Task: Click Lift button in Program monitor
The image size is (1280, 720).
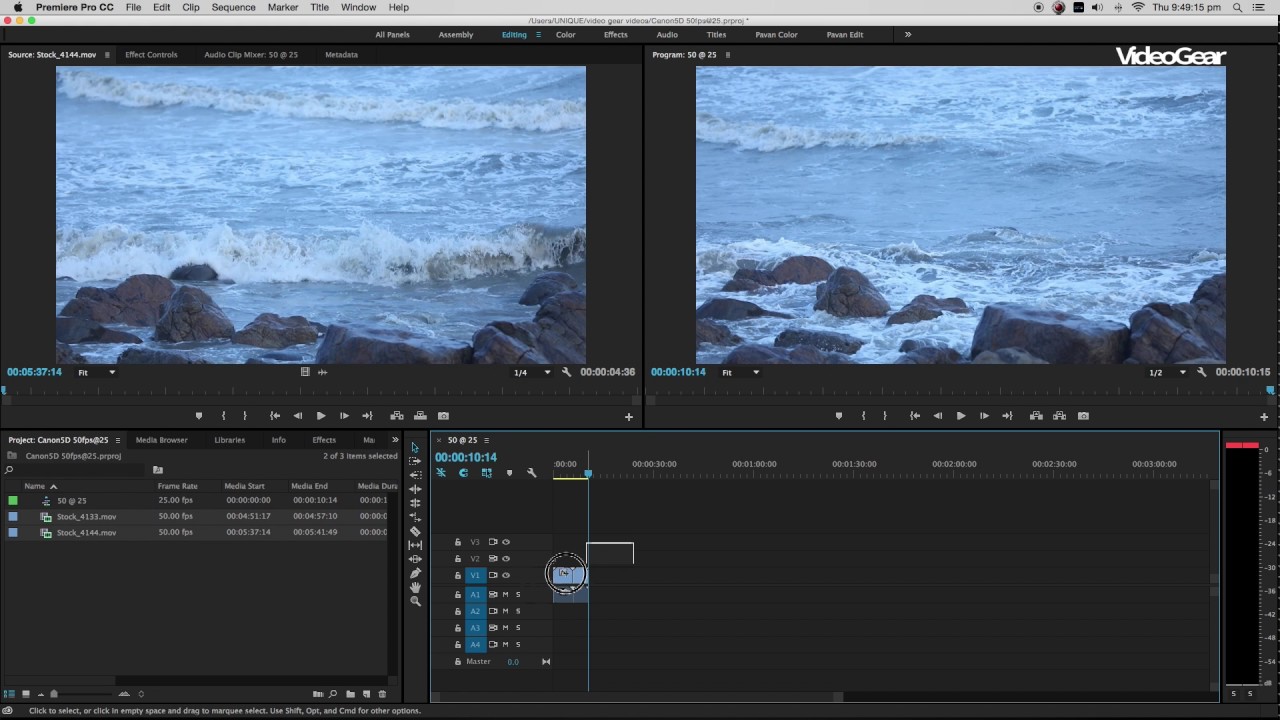Action: pos(1036,416)
